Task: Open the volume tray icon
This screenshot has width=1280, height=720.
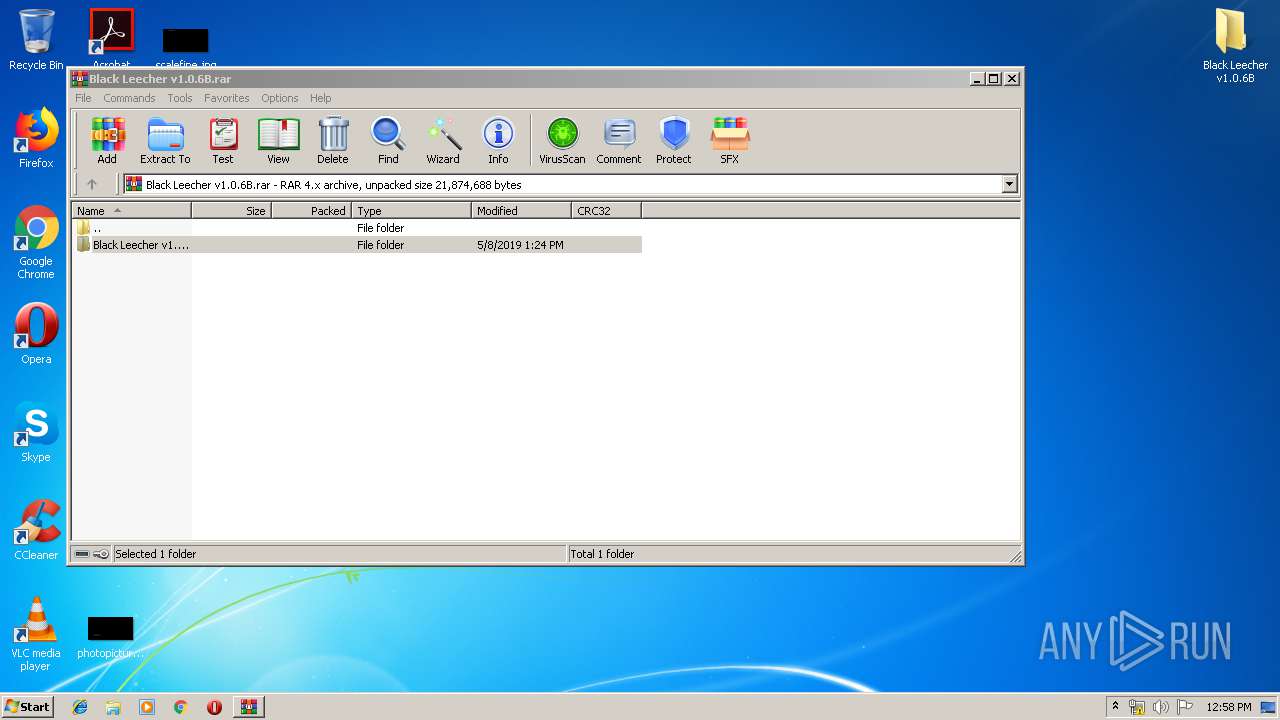Action: (1160, 707)
